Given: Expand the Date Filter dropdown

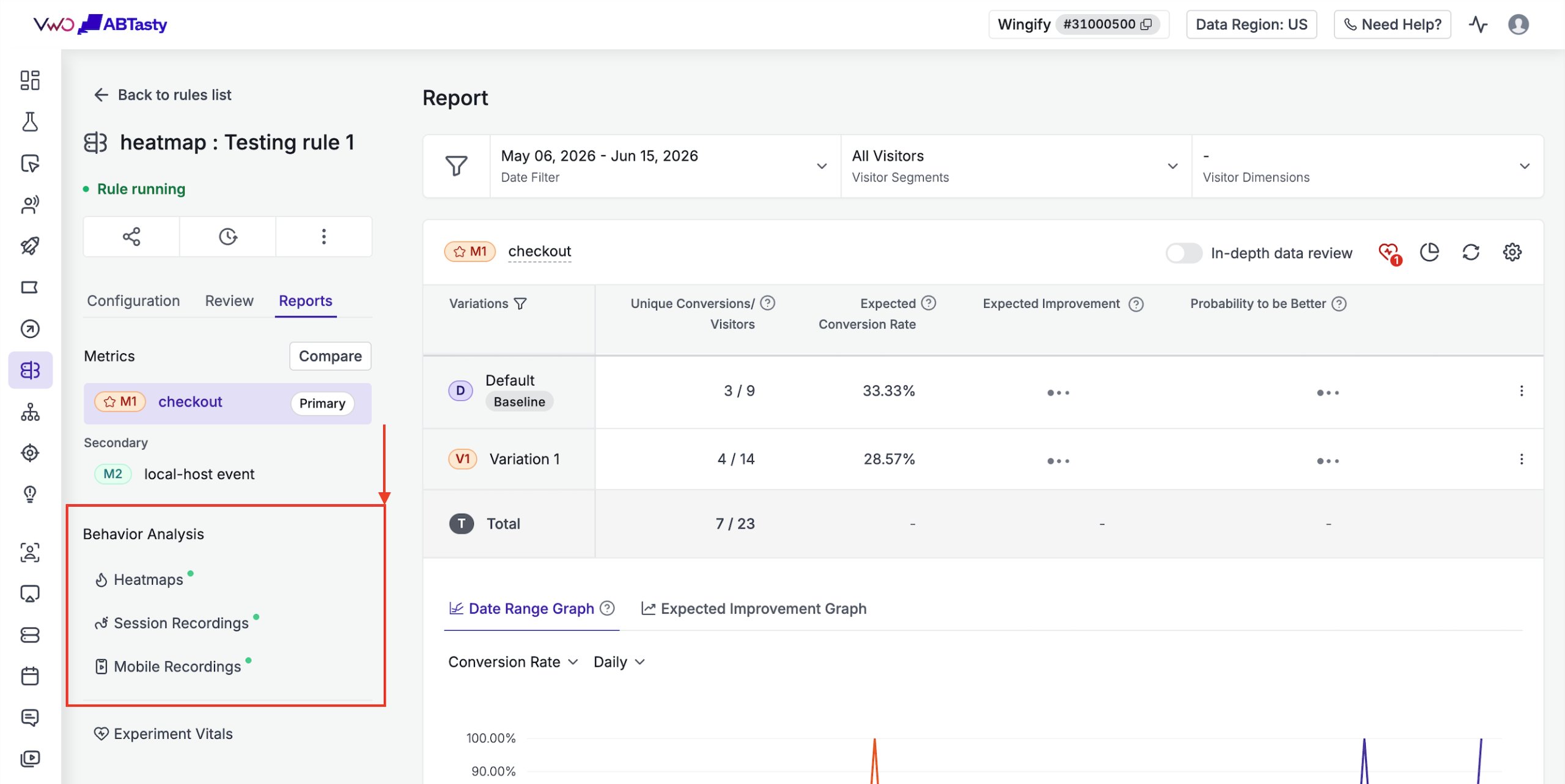Looking at the screenshot, I should pos(665,166).
